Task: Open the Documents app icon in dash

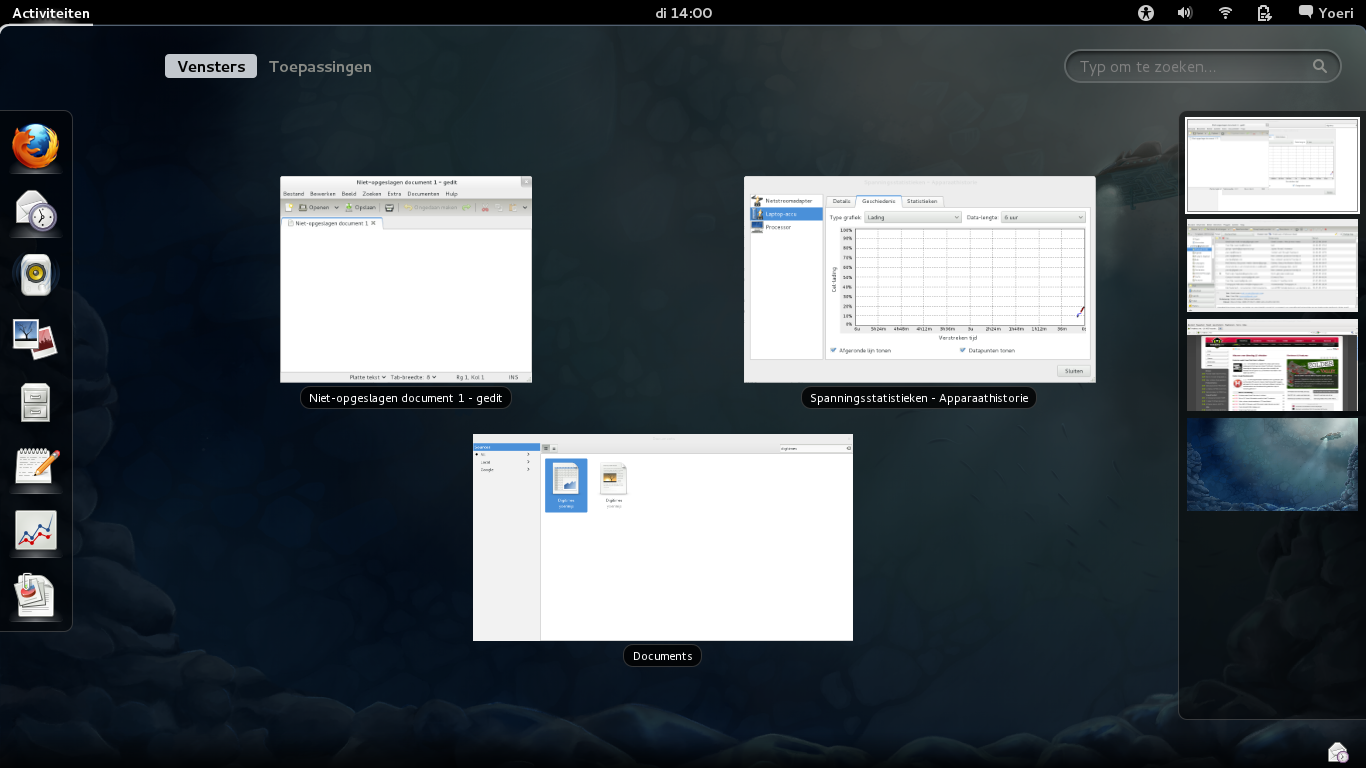Action: coord(36,595)
